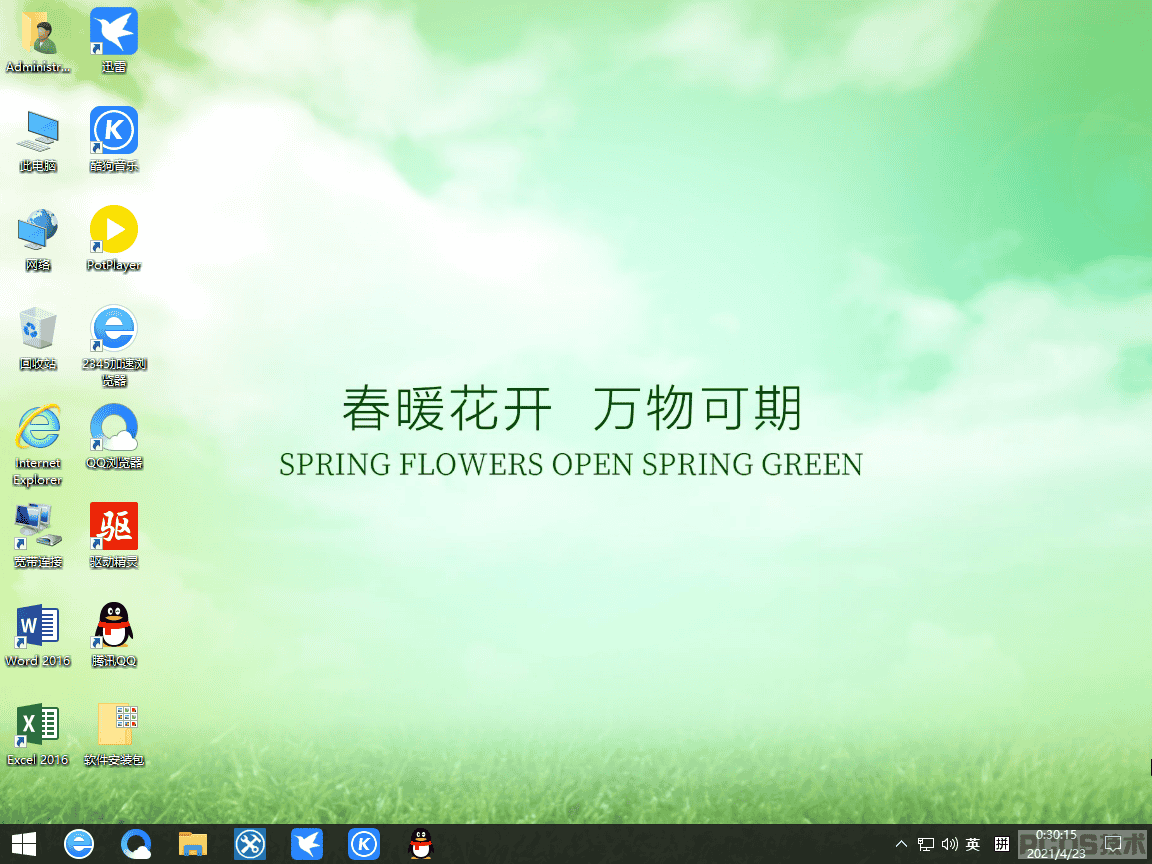The width and height of the screenshot is (1152, 864).
Task: Open the 驱动精灵 desktop shortcut
Action: (x=114, y=536)
